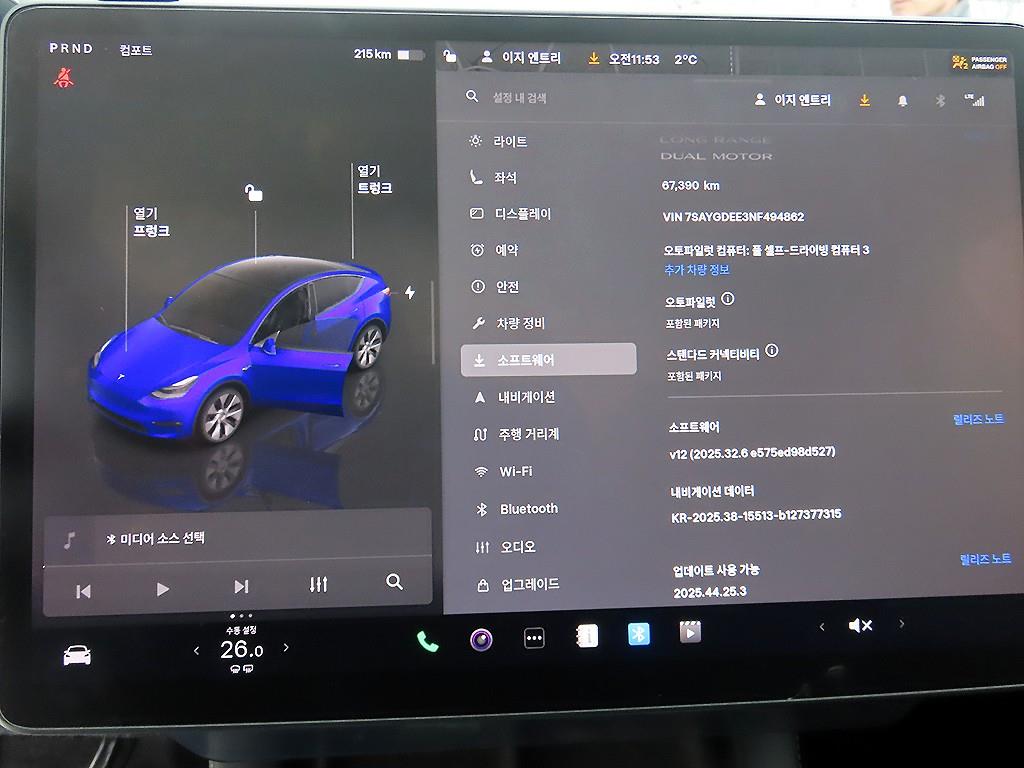Toggle the muted volume speaker icon
The height and width of the screenshot is (768, 1024).
click(859, 625)
